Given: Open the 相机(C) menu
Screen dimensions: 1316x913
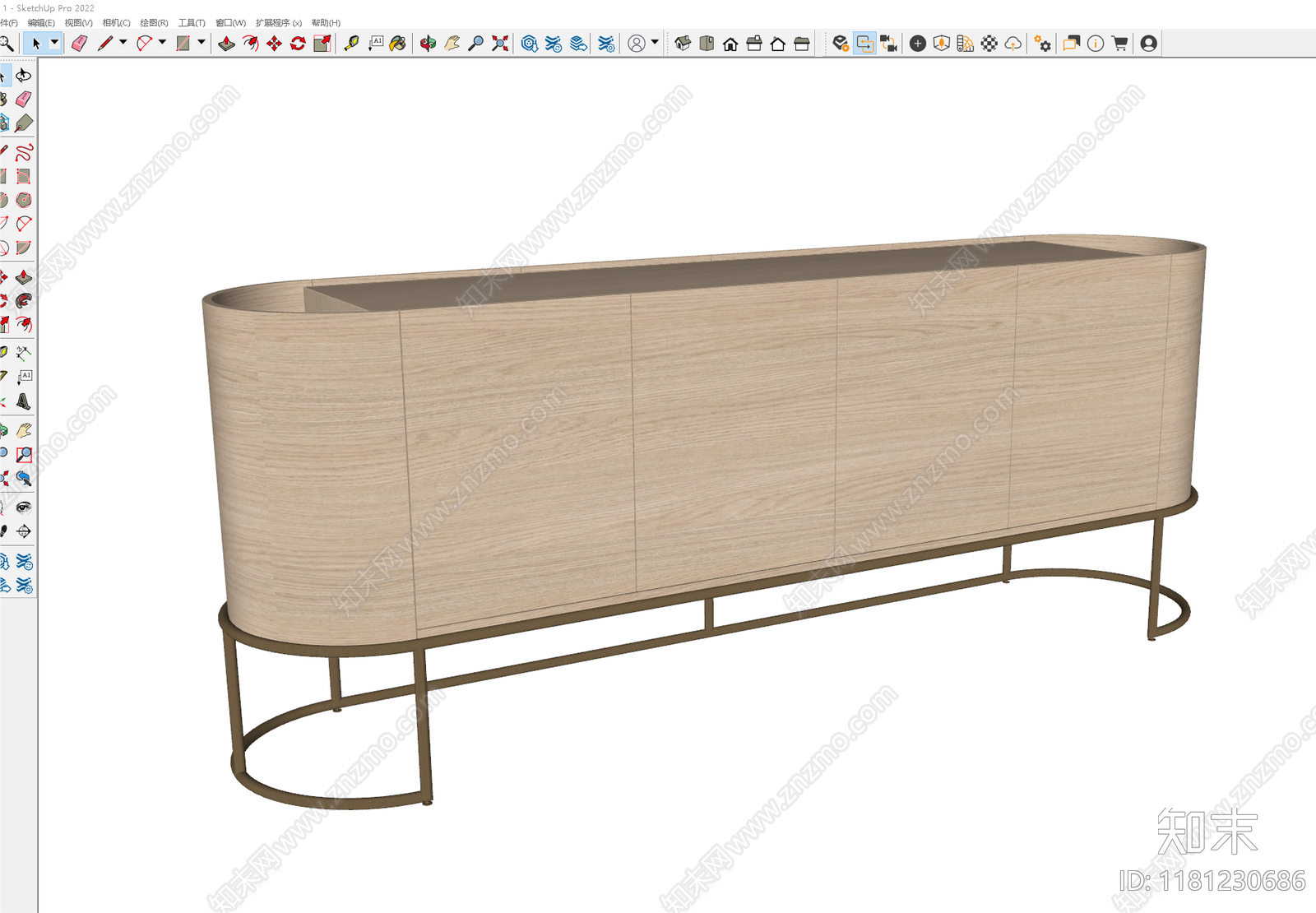Looking at the screenshot, I should [117, 23].
